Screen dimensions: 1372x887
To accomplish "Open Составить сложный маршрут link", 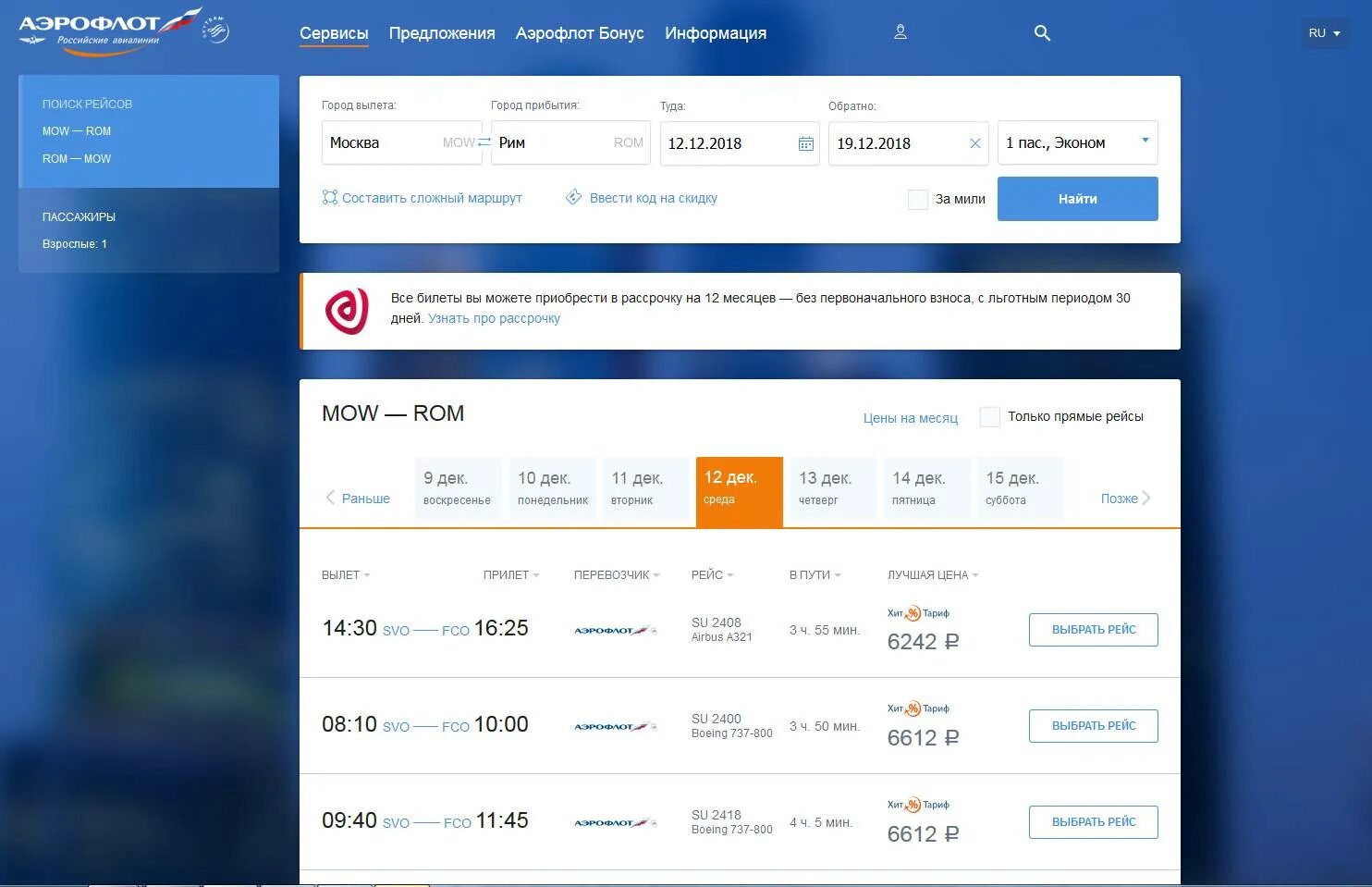I will [x=432, y=198].
